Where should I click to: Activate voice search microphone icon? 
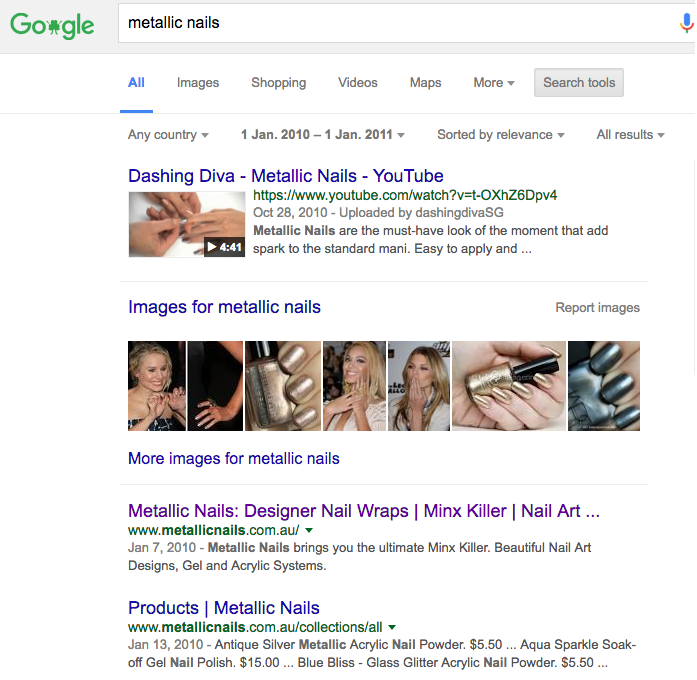coord(686,23)
